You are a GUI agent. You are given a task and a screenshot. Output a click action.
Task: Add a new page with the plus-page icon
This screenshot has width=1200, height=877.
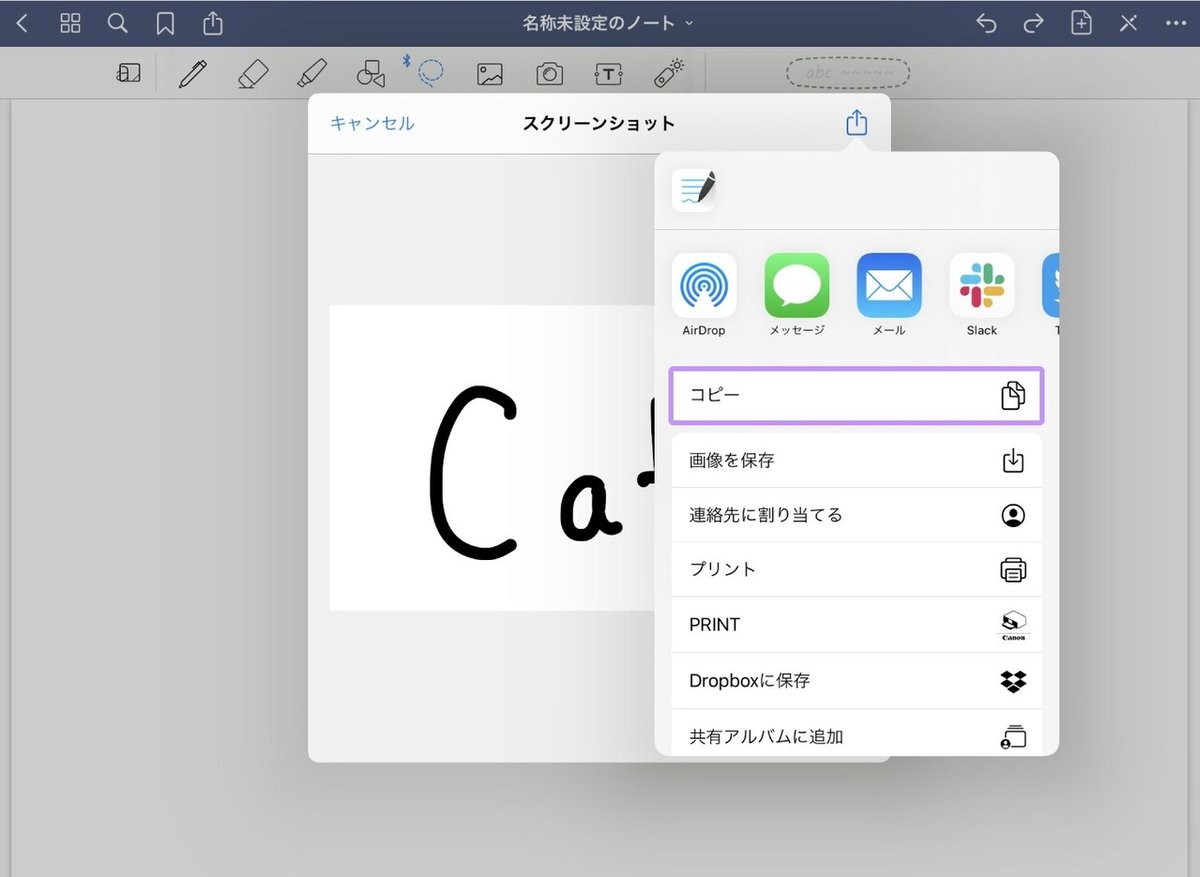point(1081,22)
